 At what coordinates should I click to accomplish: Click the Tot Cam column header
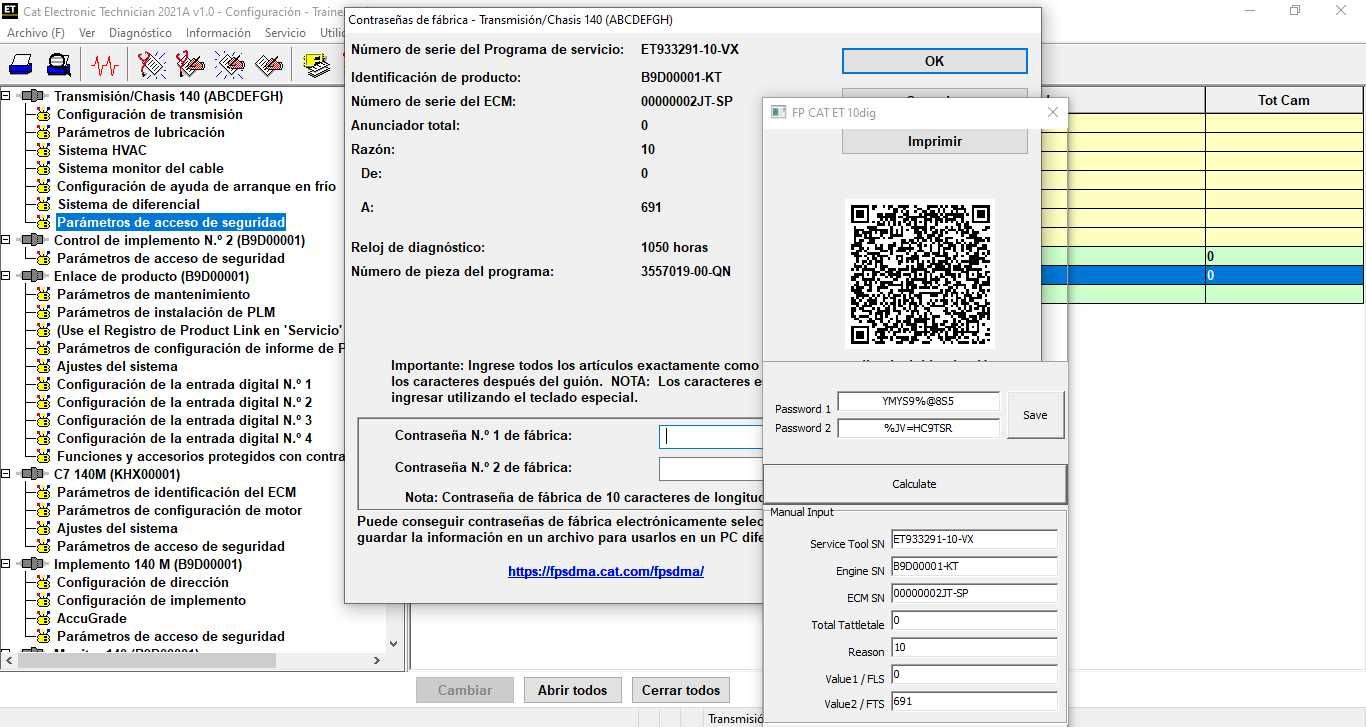pos(1284,100)
